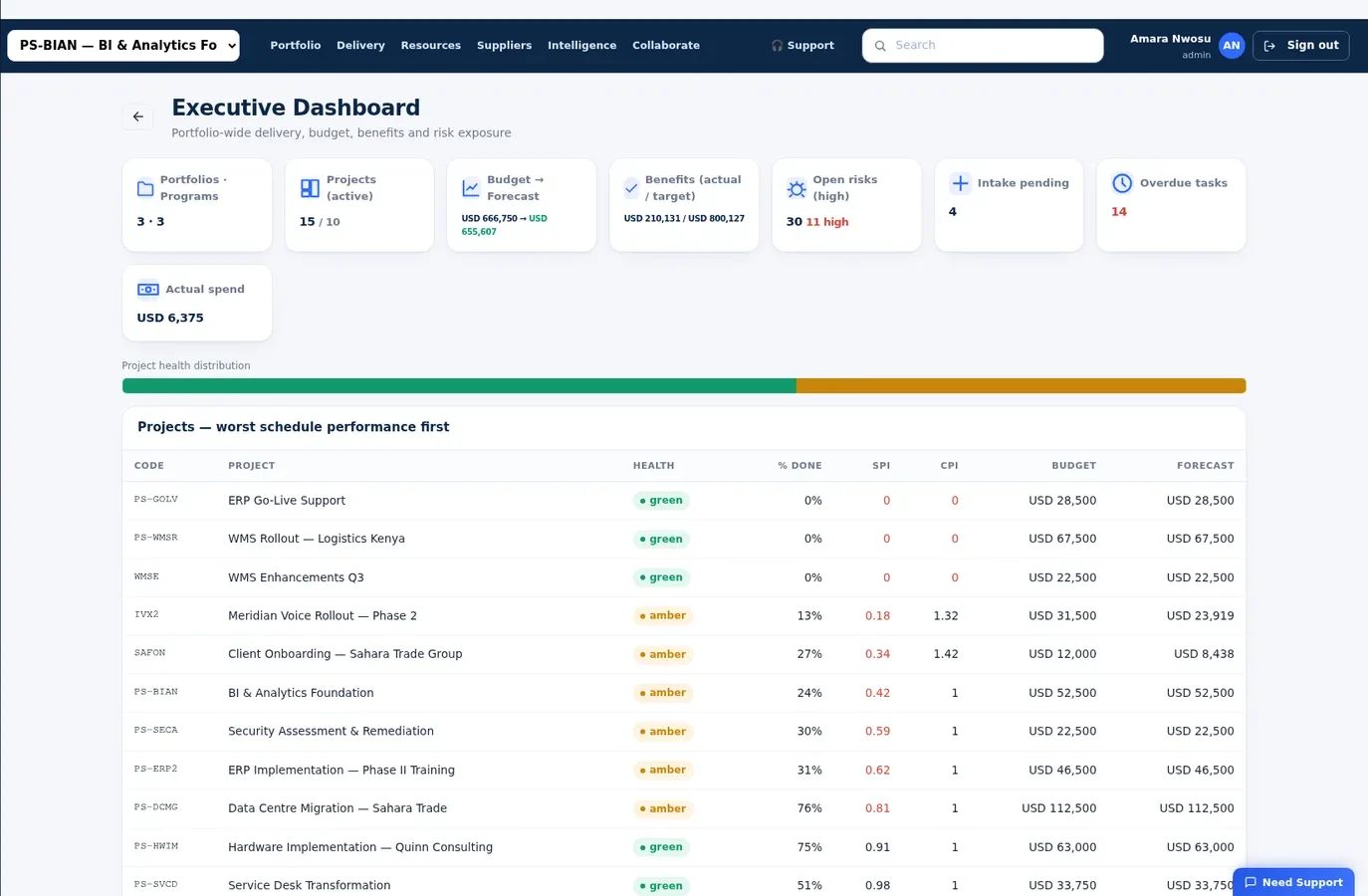Sort by the SPI column header

881,466
